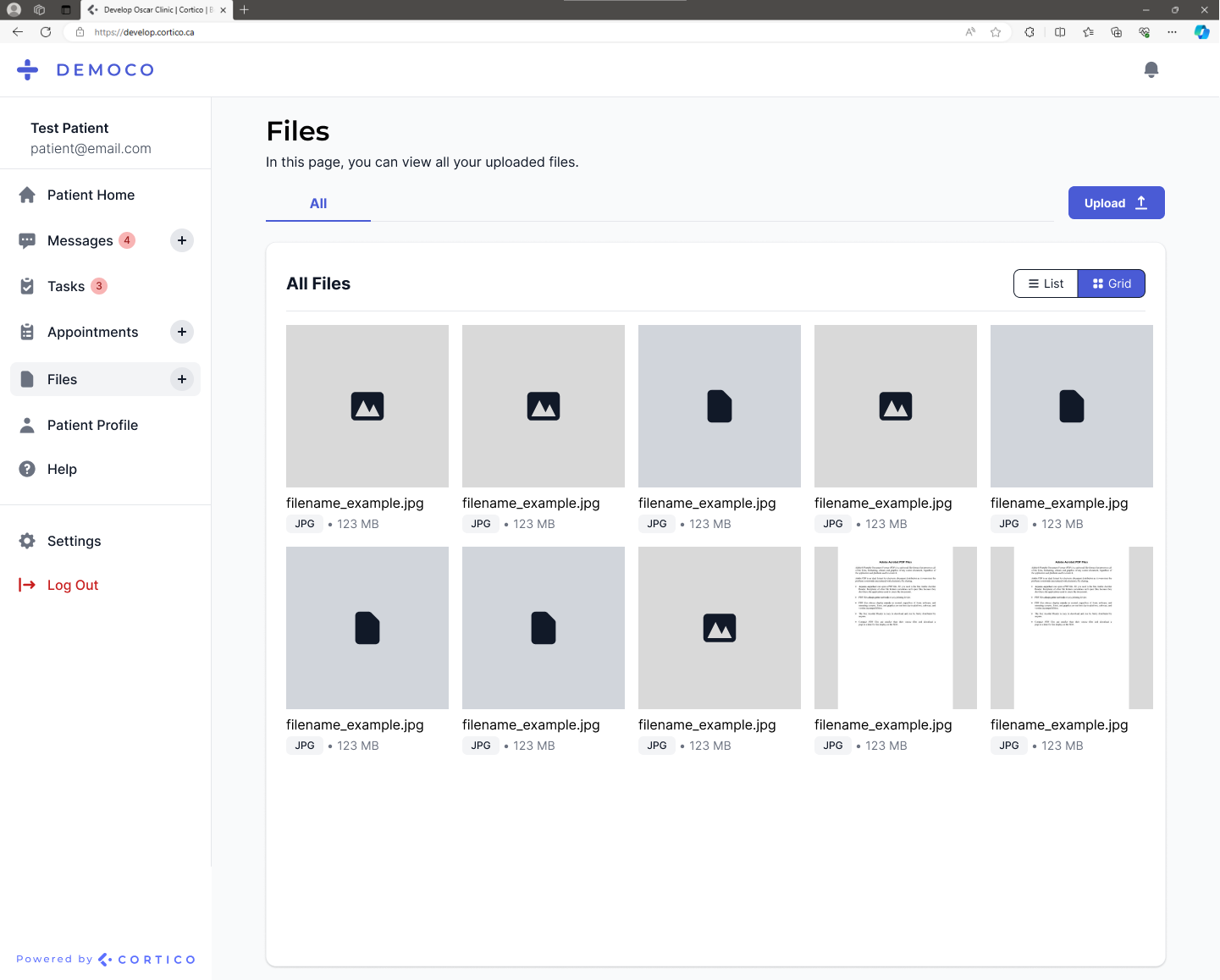Open the browser extensions puzzle icon
Viewport: 1220px width, 980px height.
tap(1030, 32)
